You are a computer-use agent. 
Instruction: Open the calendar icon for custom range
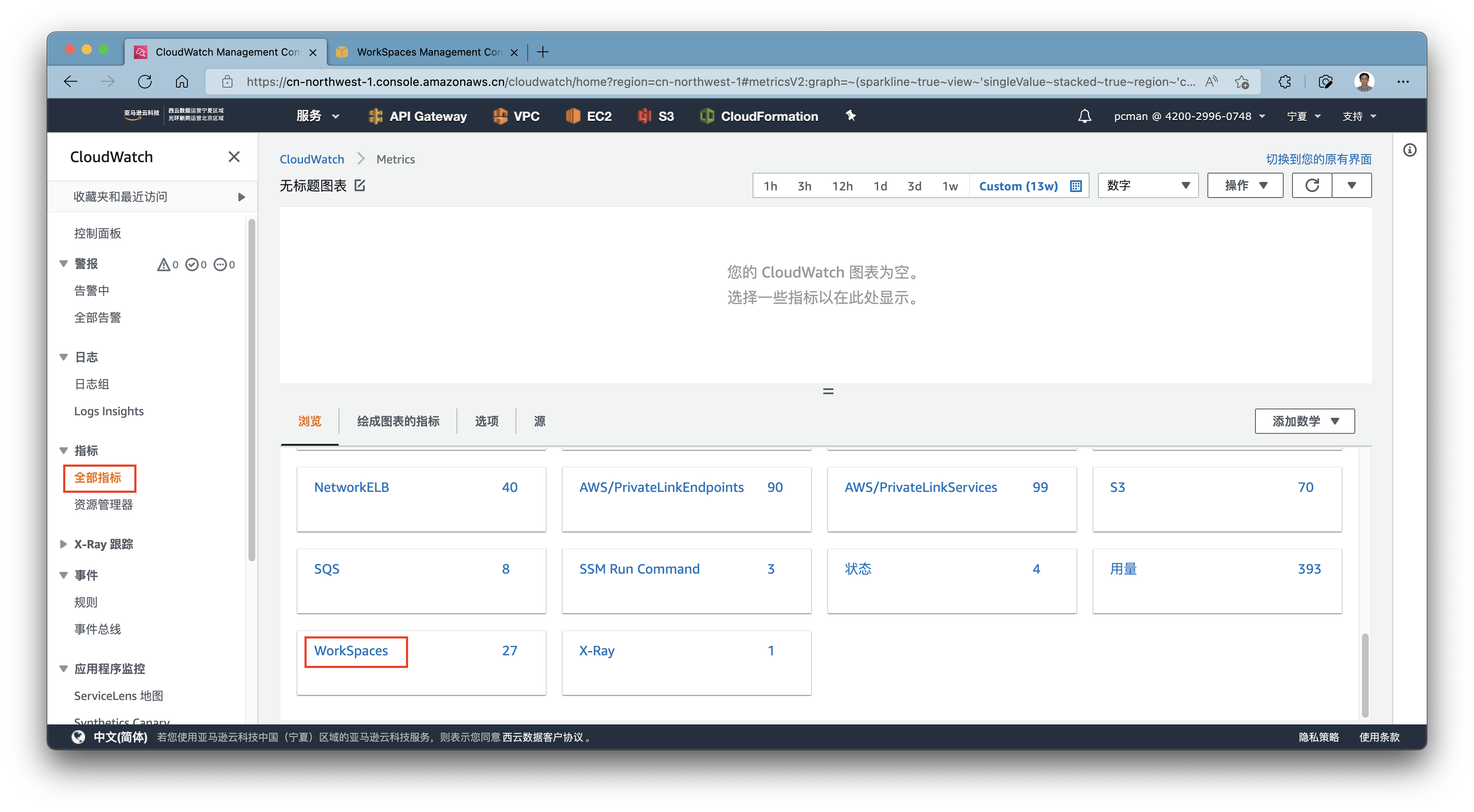pos(1075,186)
